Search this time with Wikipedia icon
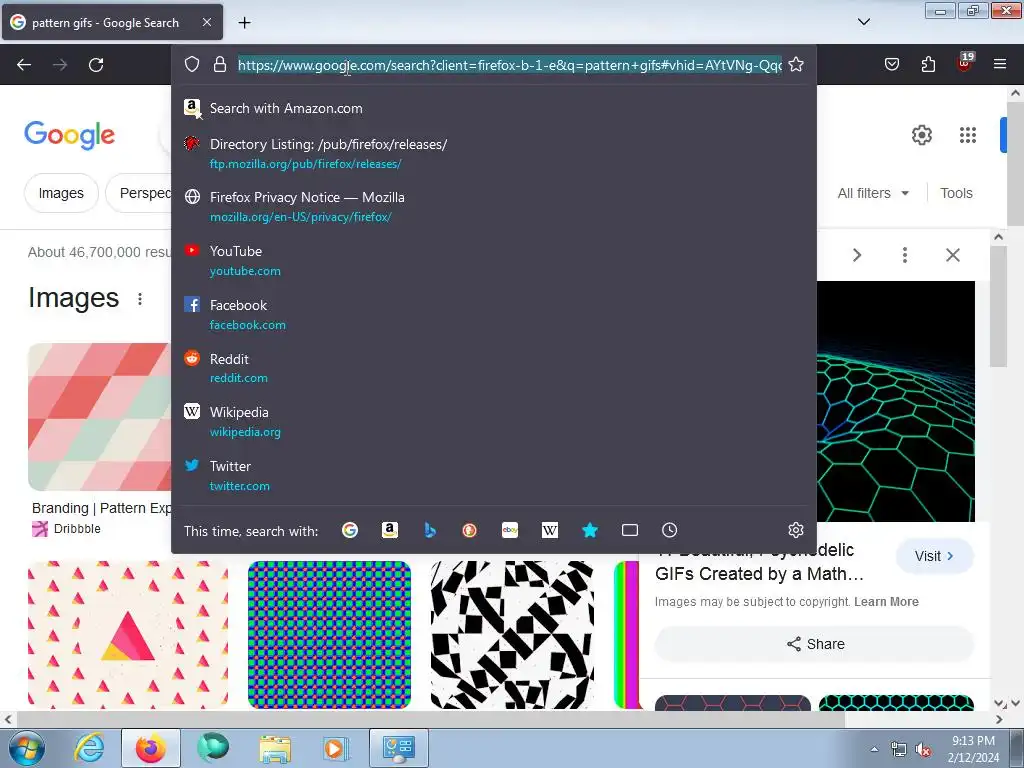The height and width of the screenshot is (768, 1024). 550,530
